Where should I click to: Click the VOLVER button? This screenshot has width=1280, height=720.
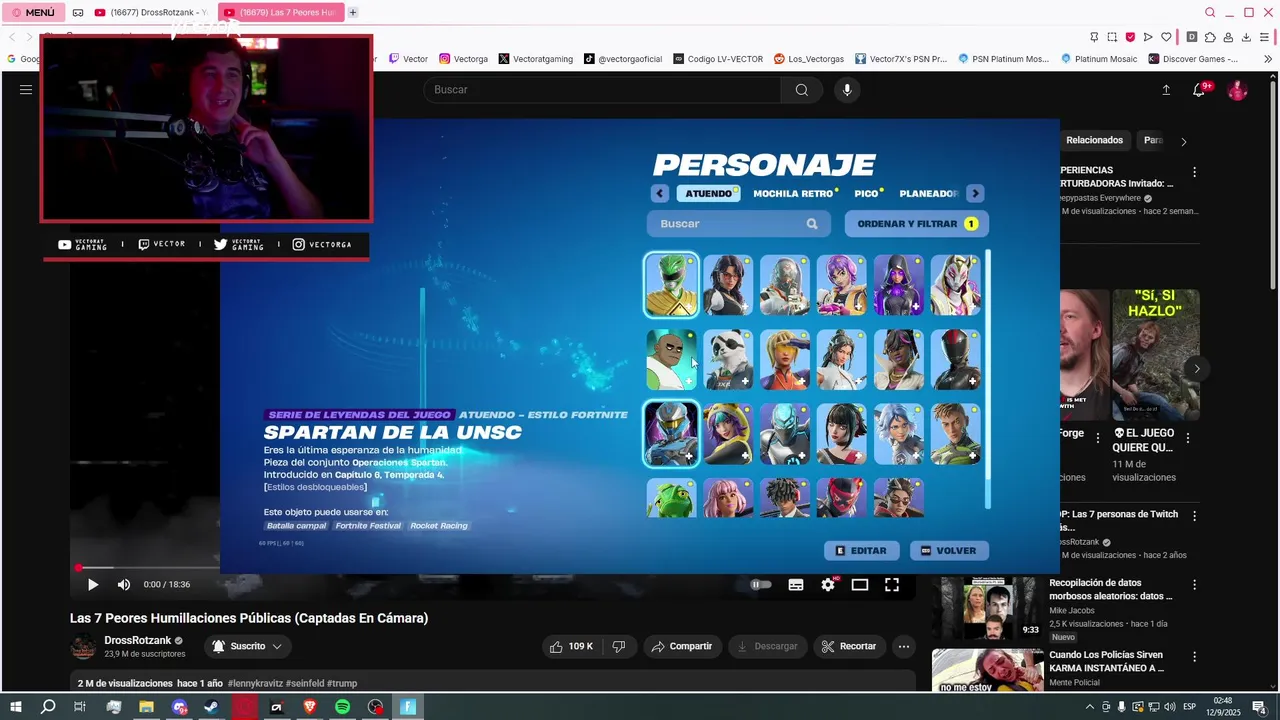point(949,551)
